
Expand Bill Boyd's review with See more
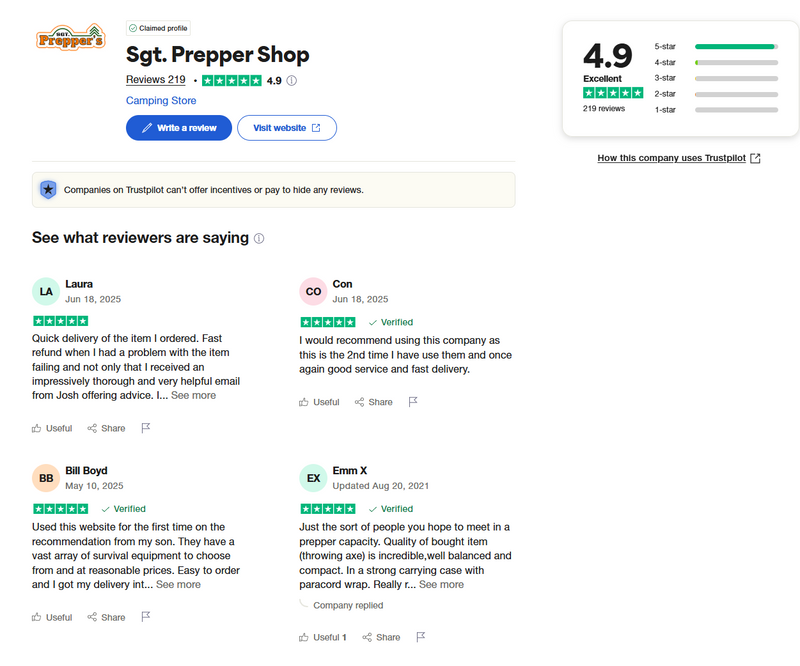pos(178,584)
